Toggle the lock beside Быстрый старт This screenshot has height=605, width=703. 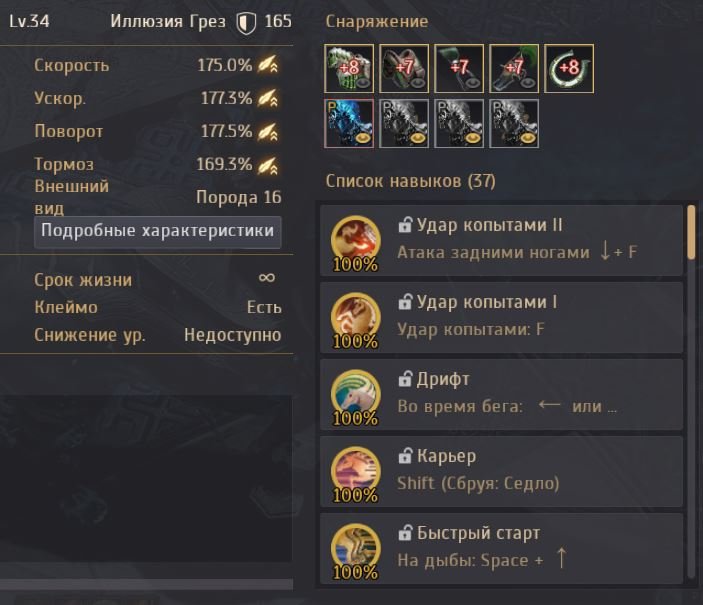[405, 533]
